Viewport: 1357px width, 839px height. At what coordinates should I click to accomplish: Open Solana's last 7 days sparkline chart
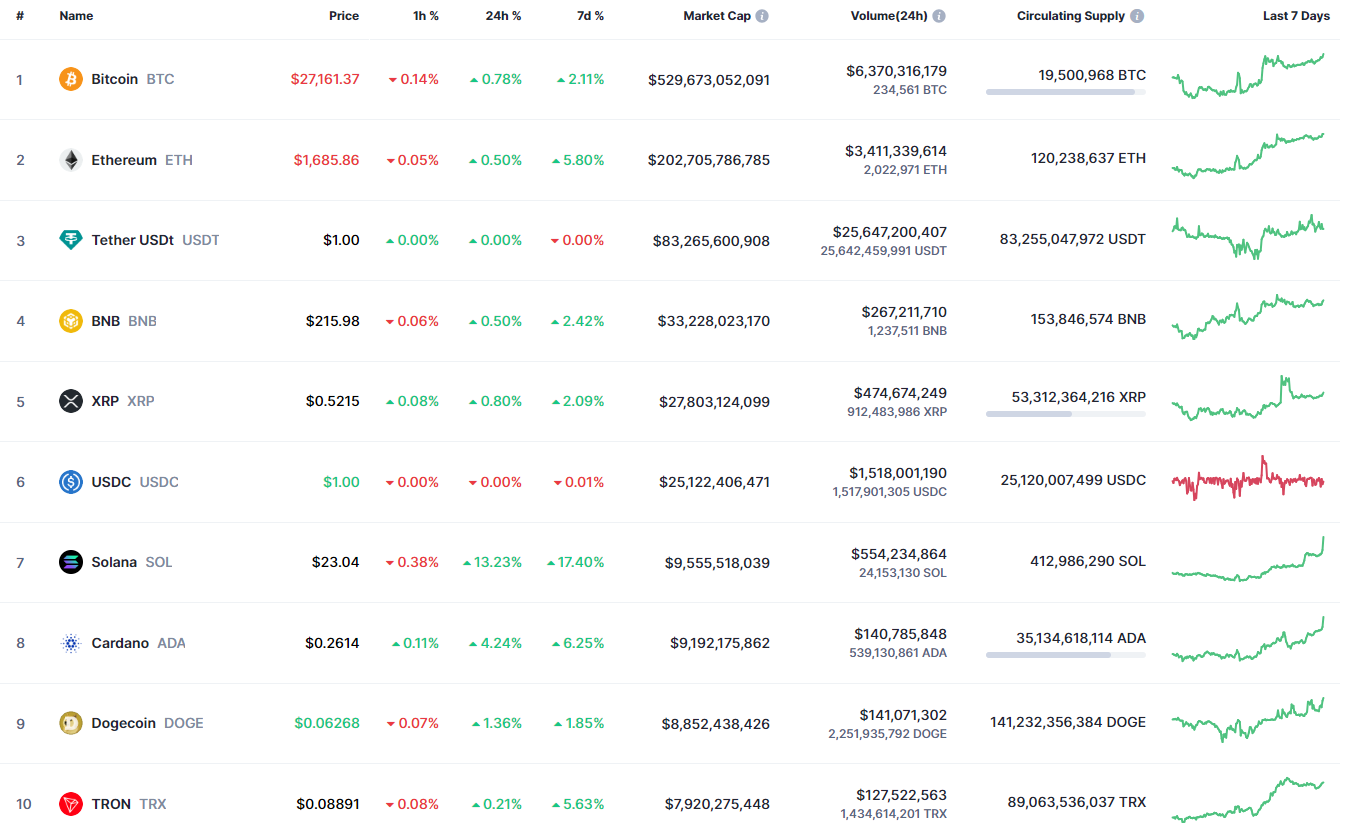1248,562
